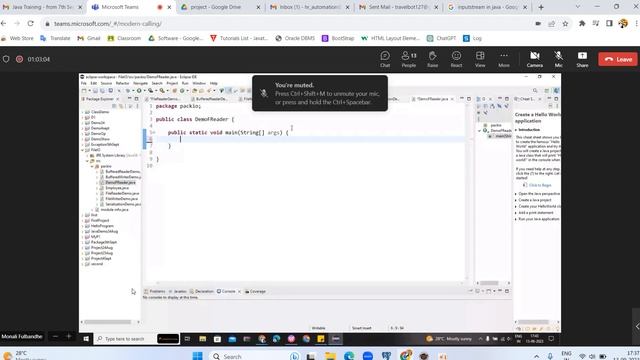Open the Source menu in Eclipse
Viewport: 640px width, 360px height.
[x=106, y=83]
